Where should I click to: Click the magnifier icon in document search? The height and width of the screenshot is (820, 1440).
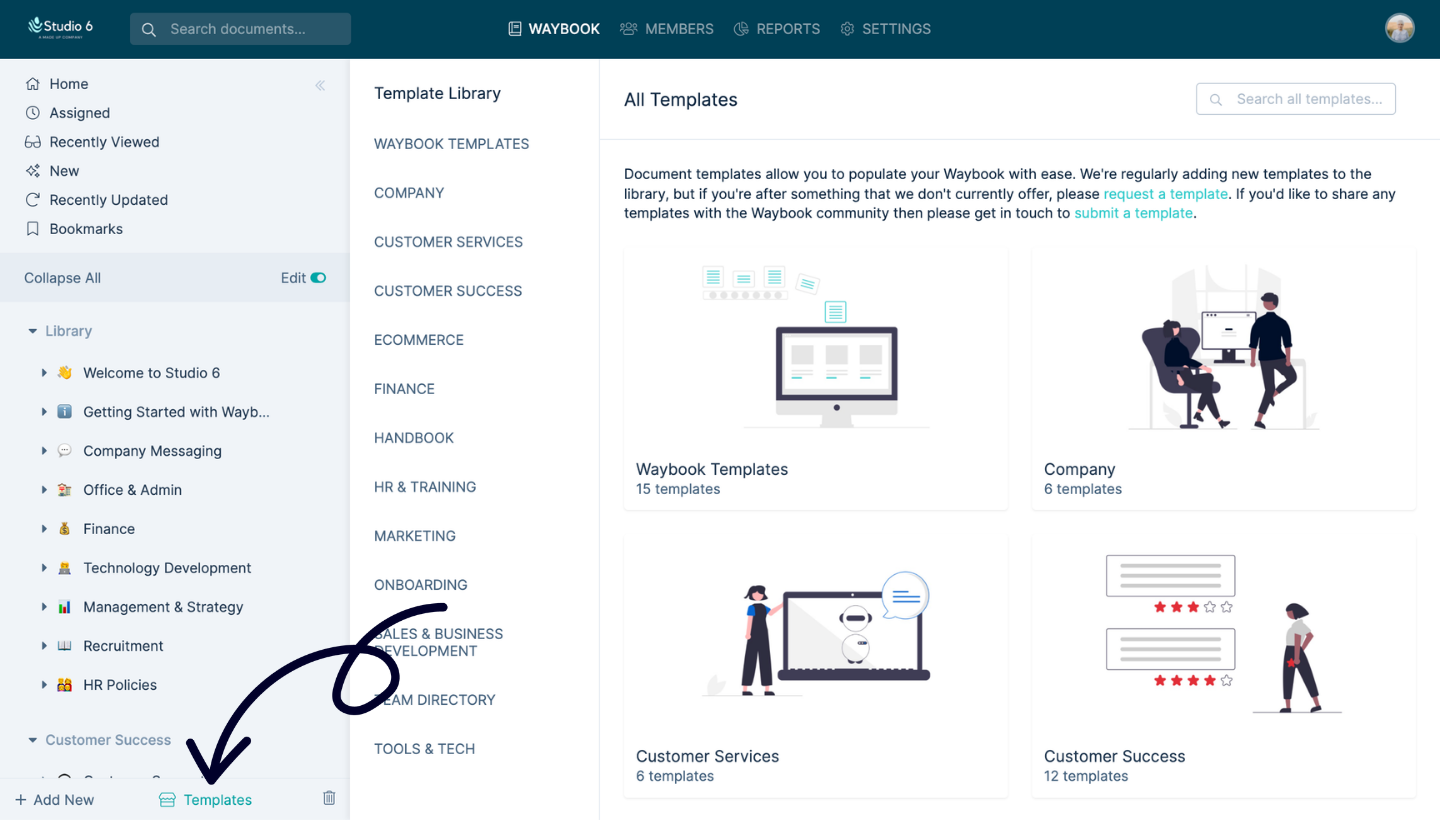[x=148, y=29]
